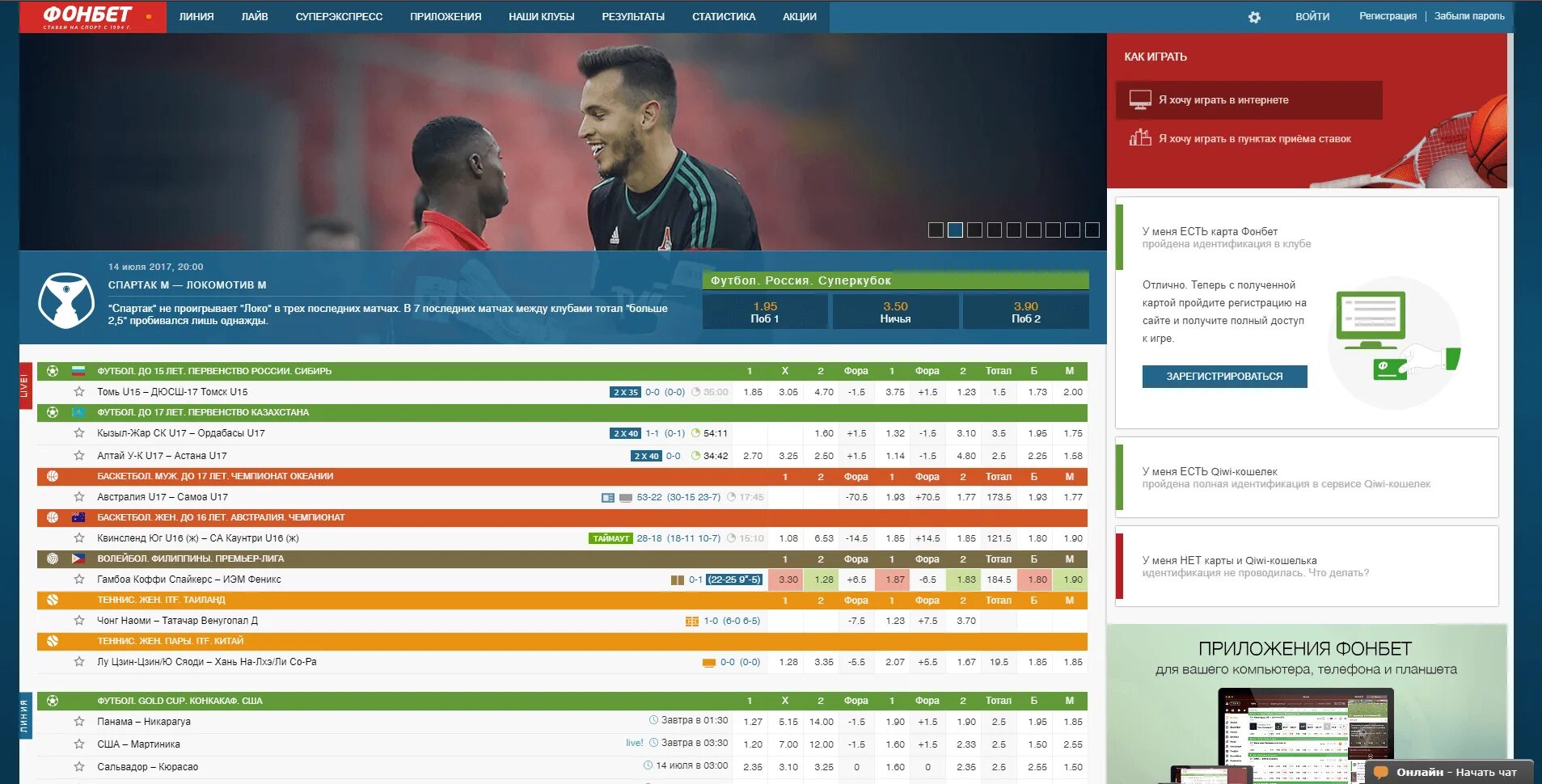Open the scoreboard icon in Чонг Наоми row
The image size is (1542, 784).
tap(692, 621)
